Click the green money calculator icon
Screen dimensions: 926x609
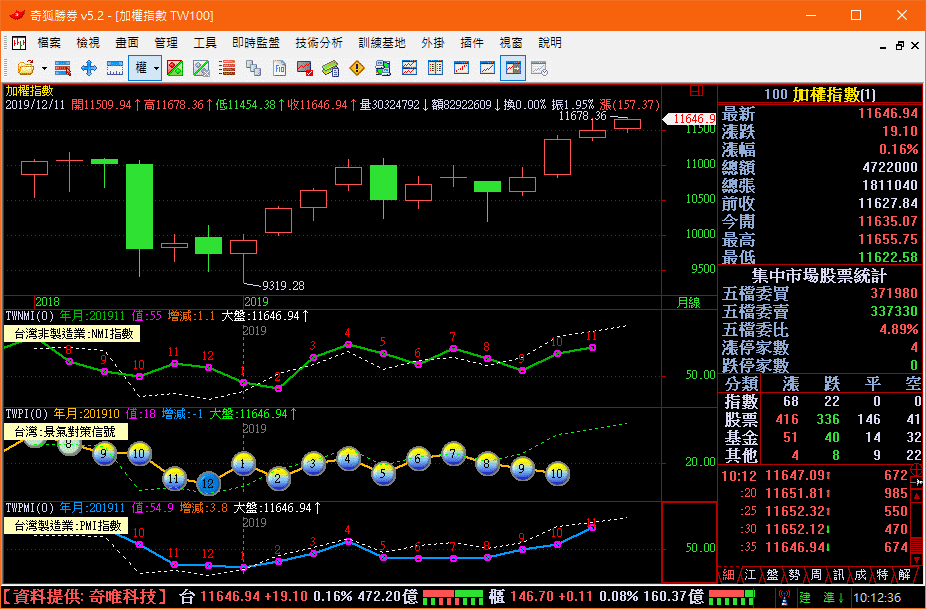point(331,69)
